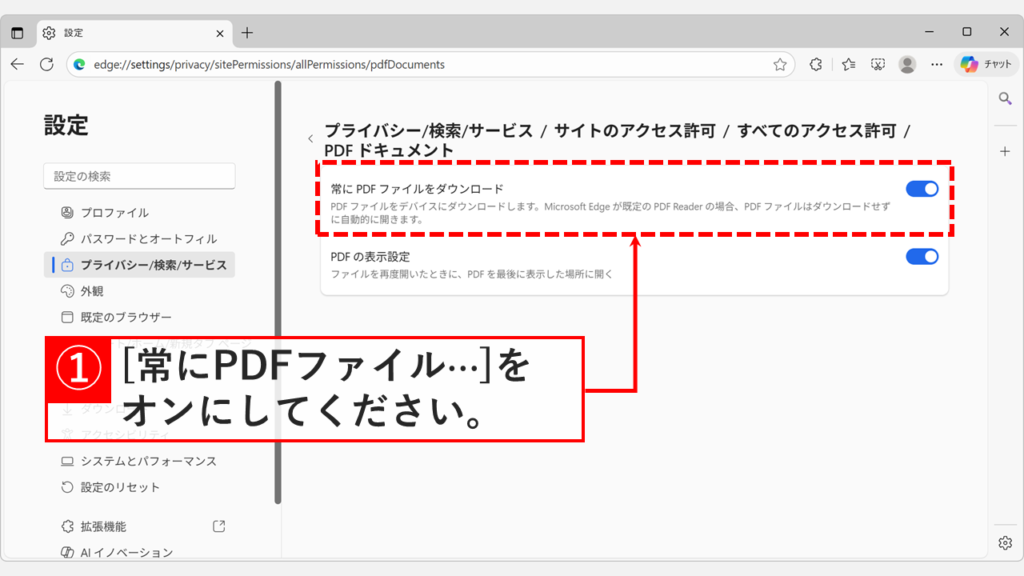
Task: Click the browser profile avatar icon
Action: [x=907, y=64]
